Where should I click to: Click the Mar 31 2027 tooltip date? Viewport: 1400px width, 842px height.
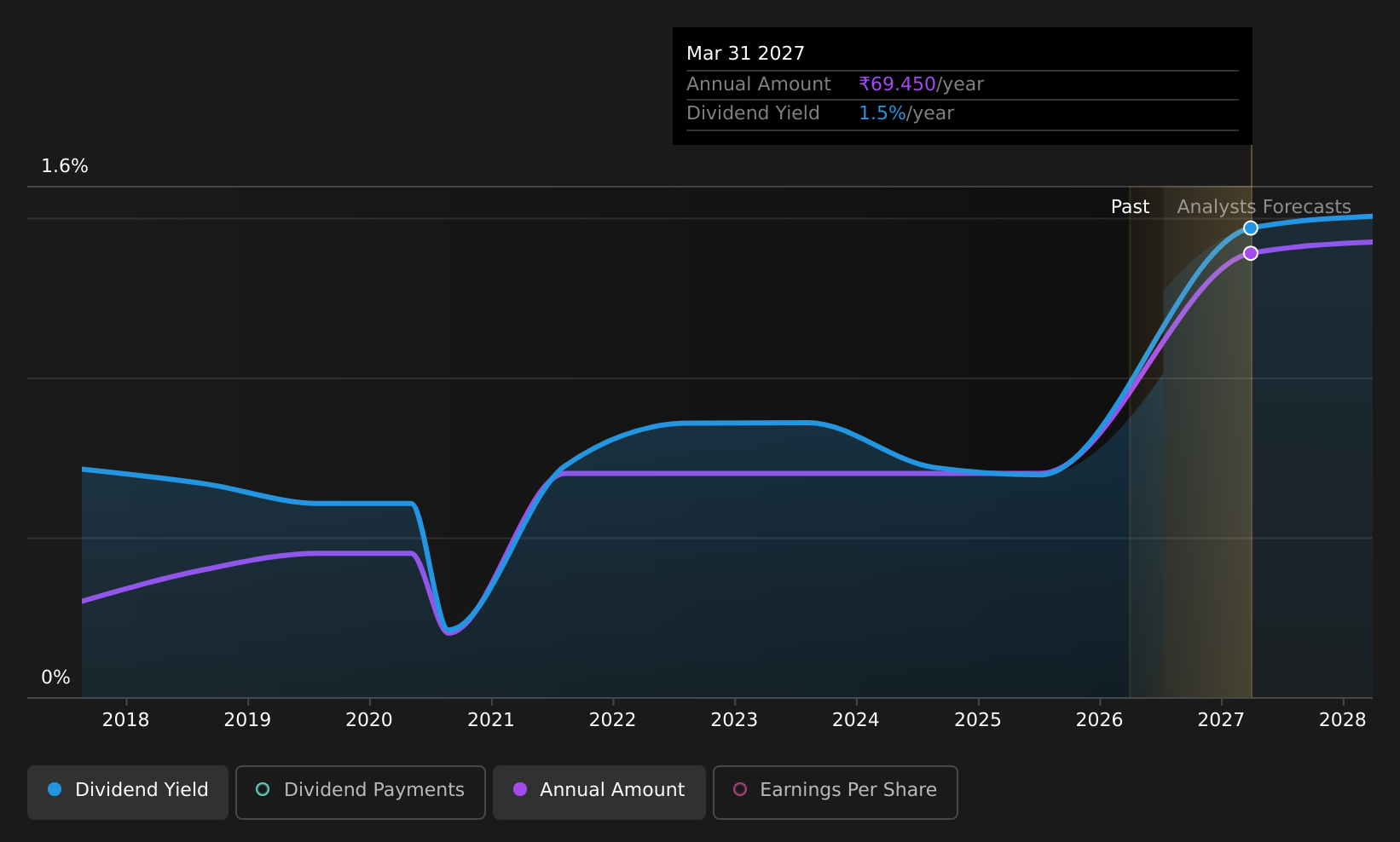point(745,54)
